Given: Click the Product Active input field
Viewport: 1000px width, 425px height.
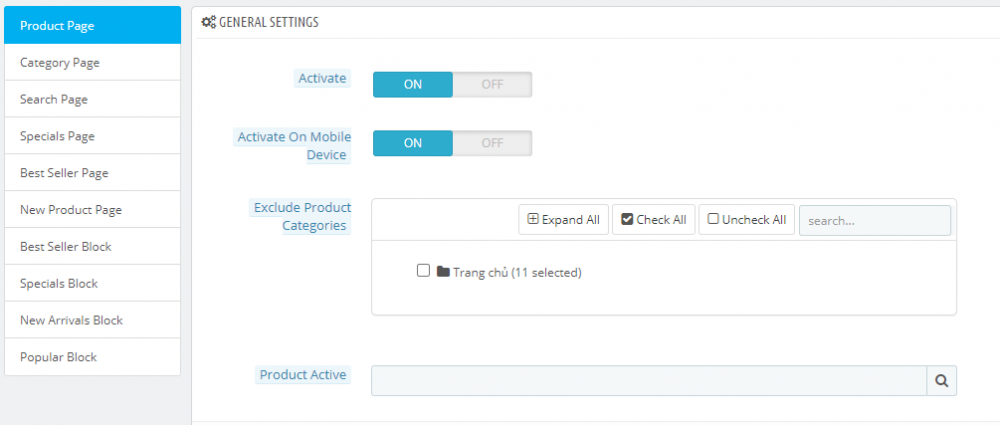Looking at the screenshot, I should pos(649,380).
